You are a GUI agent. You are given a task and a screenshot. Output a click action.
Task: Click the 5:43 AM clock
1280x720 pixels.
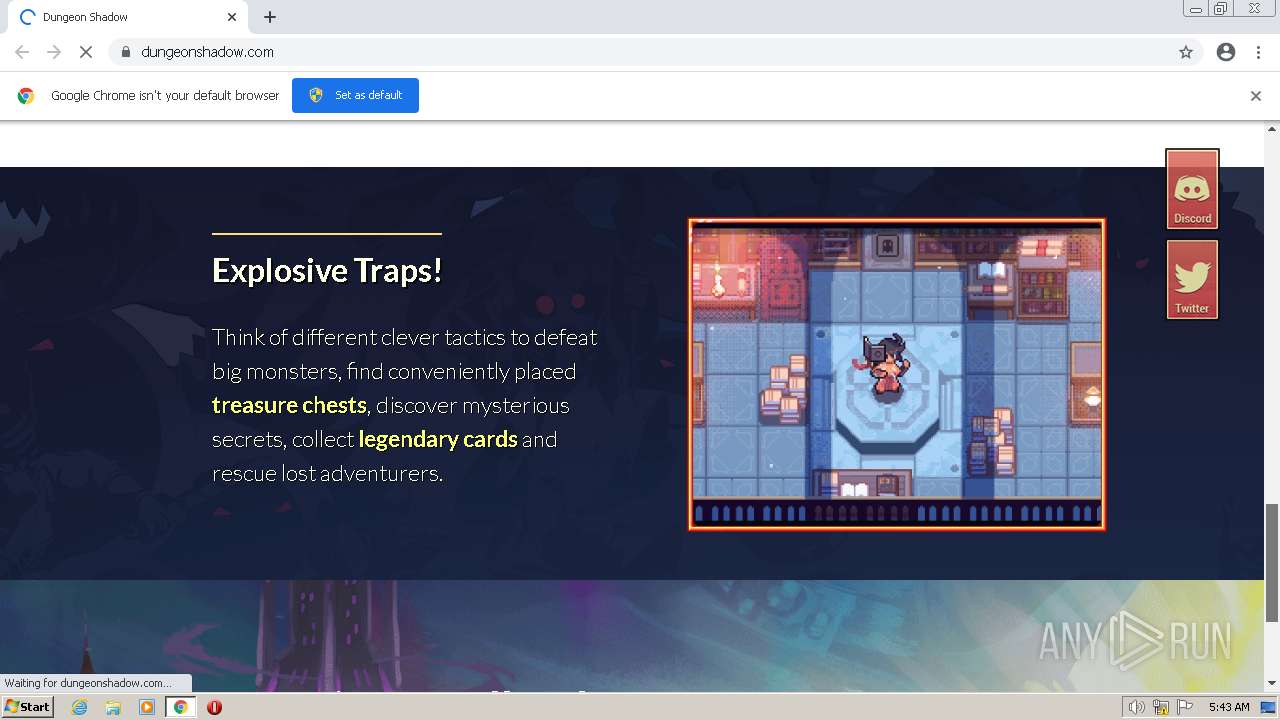pos(1229,707)
